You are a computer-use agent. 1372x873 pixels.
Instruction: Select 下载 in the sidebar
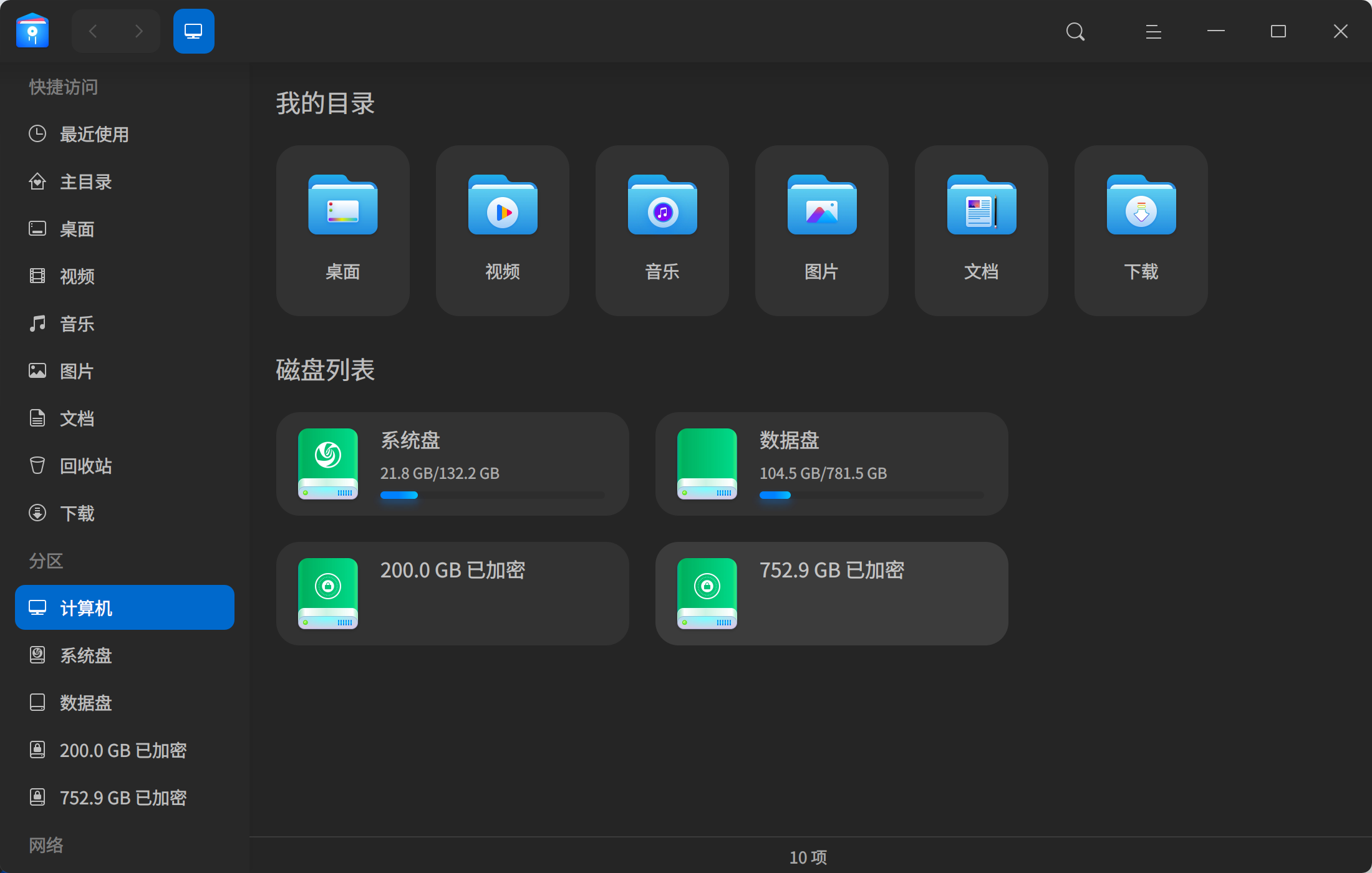(125, 513)
